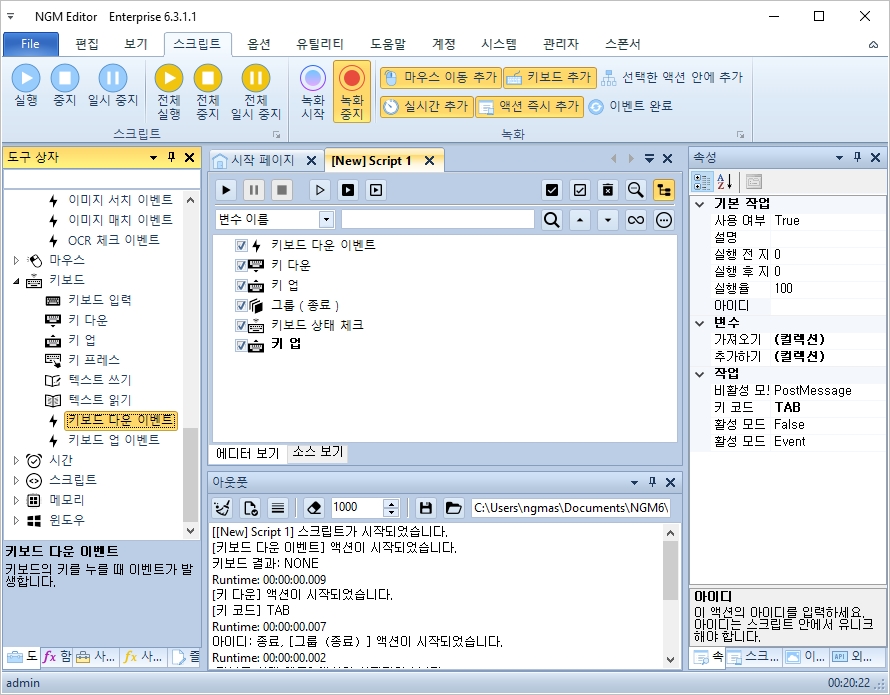Collapse the 변수 property section
890x695 pixels.
(x=700, y=323)
